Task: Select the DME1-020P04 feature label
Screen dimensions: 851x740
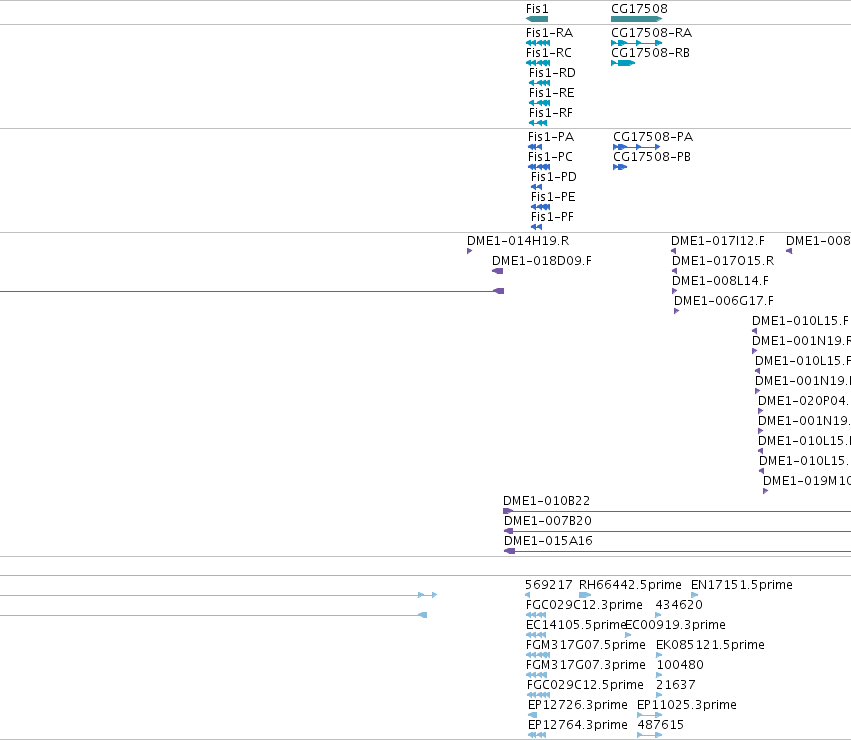Action: pos(804,401)
